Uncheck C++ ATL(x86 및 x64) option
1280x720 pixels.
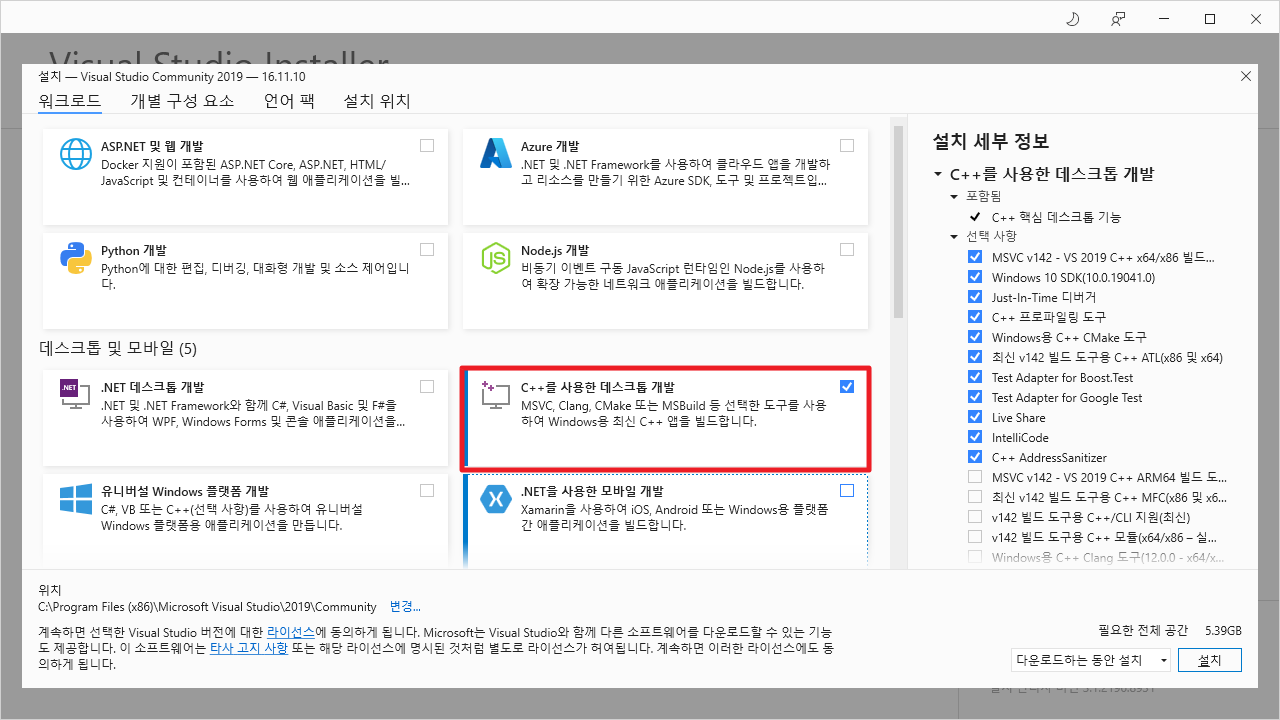pyautogui.click(x=975, y=357)
